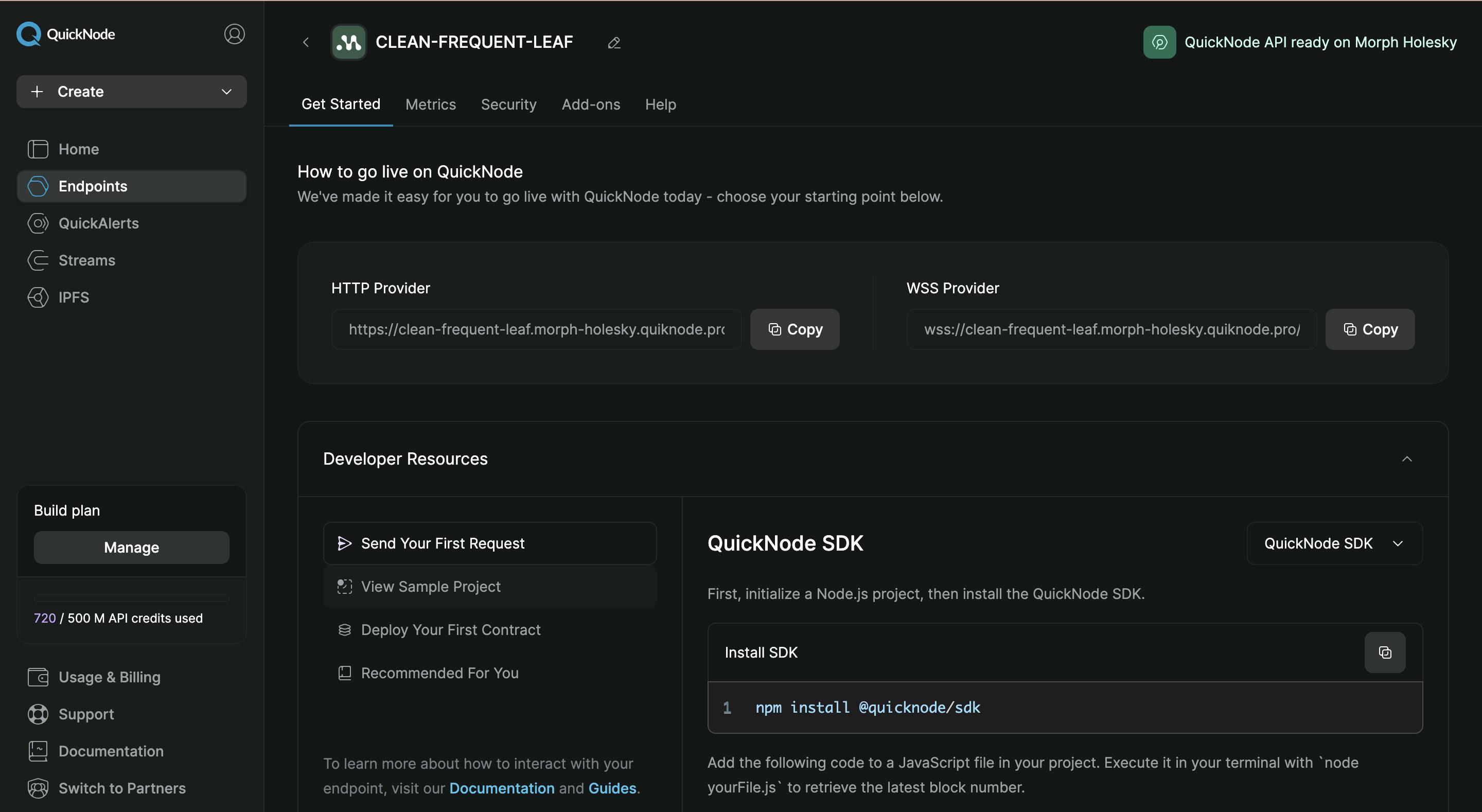Click the Send Your First Request arrow icon
Screen dimensions: 1482x812
[x=344, y=543]
